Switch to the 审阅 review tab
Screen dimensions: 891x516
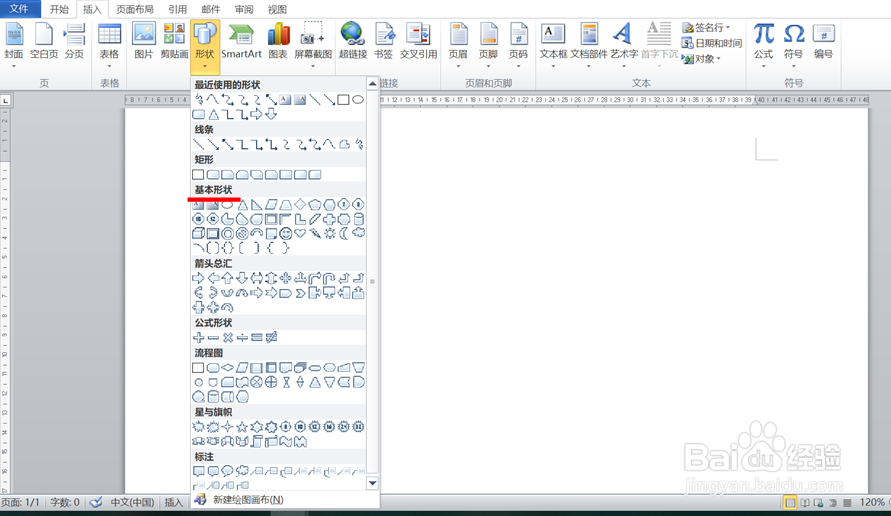click(x=244, y=9)
